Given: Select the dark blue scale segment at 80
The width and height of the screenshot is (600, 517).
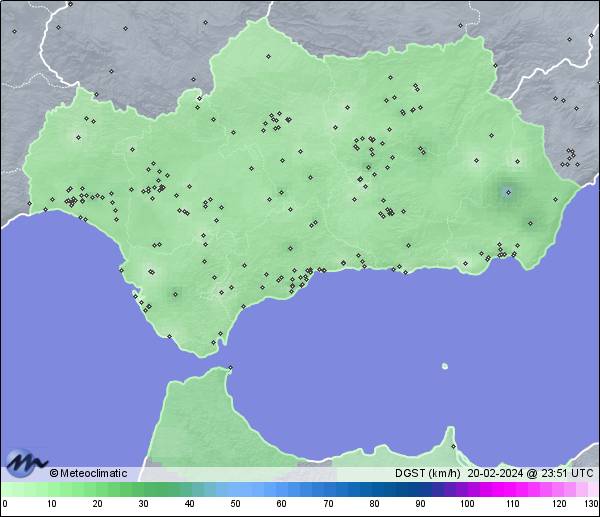Looking at the screenshot, I should click(x=373, y=489).
